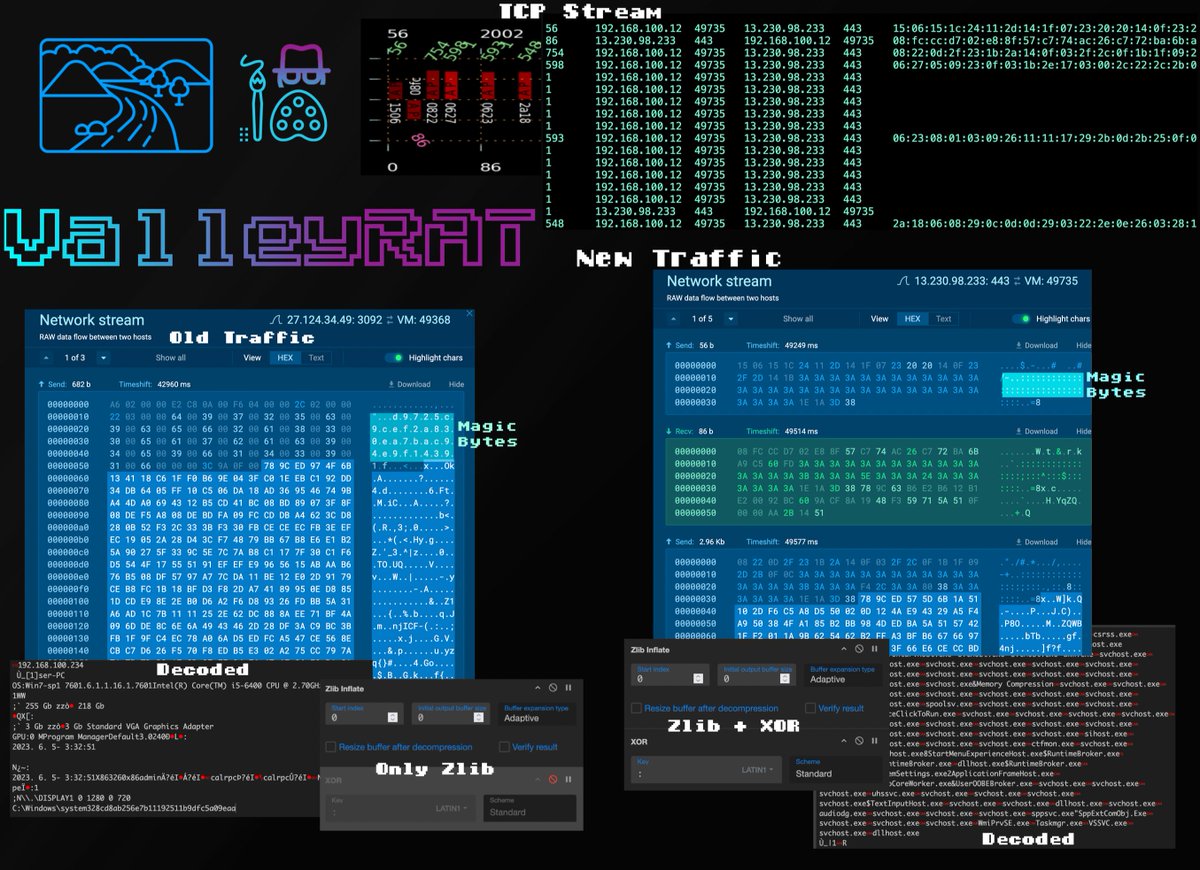Download the 56 b Send packet
This screenshot has height=870, width=1200.
pyautogui.click(x=1036, y=345)
